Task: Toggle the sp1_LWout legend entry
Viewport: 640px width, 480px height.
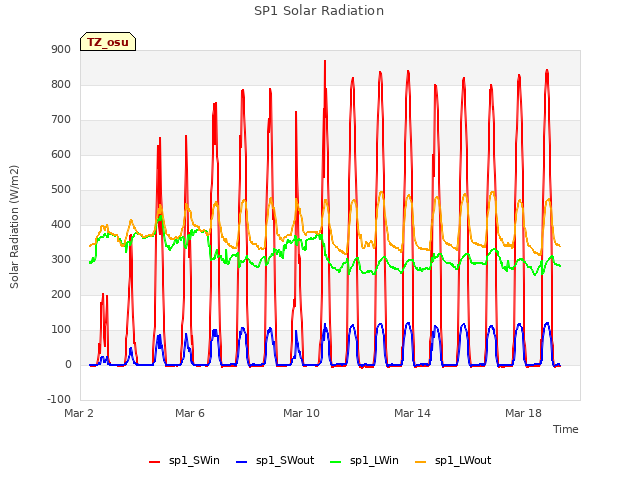Action: (x=453, y=461)
